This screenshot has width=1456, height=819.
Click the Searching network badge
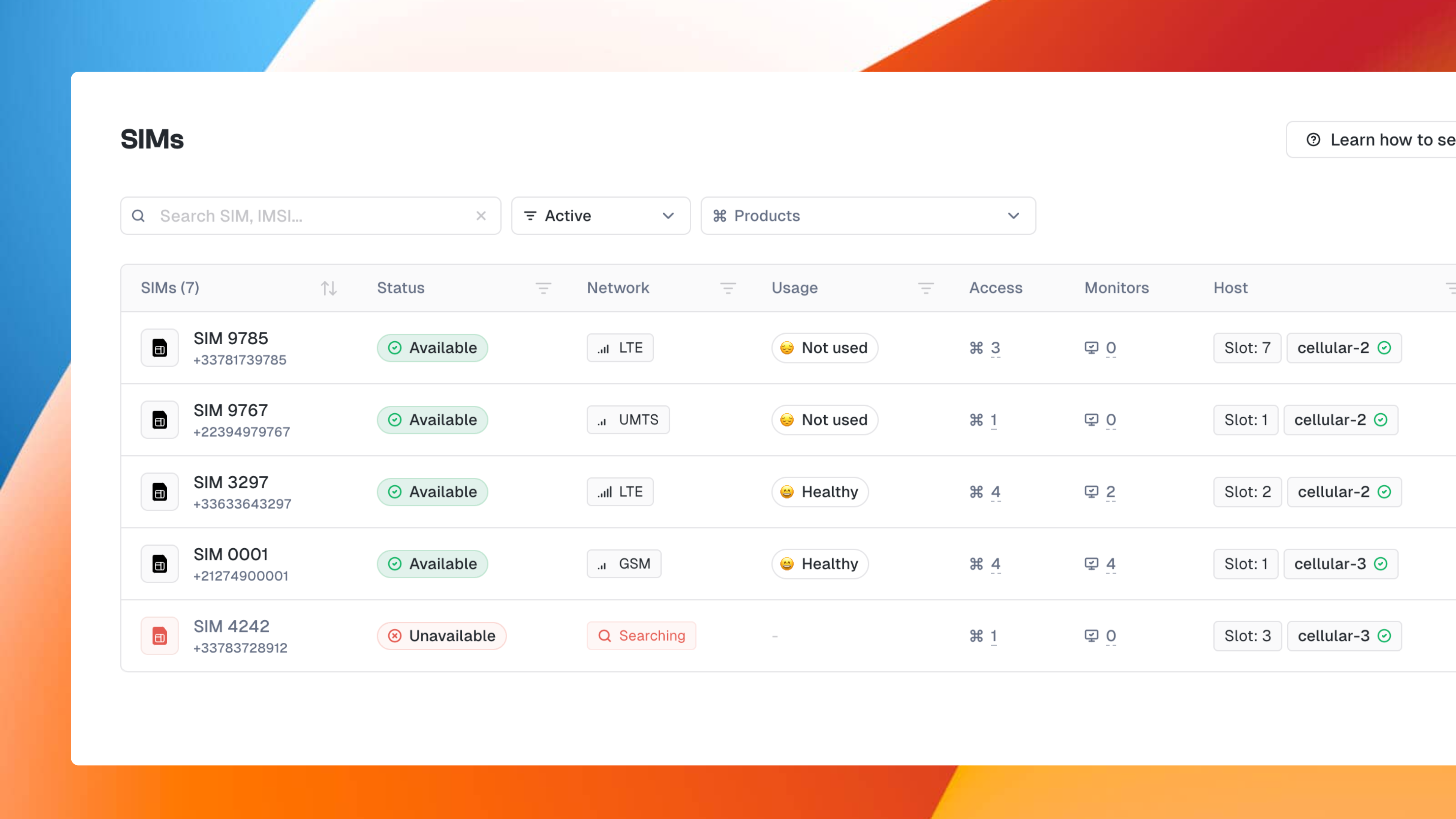pyautogui.click(x=641, y=636)
